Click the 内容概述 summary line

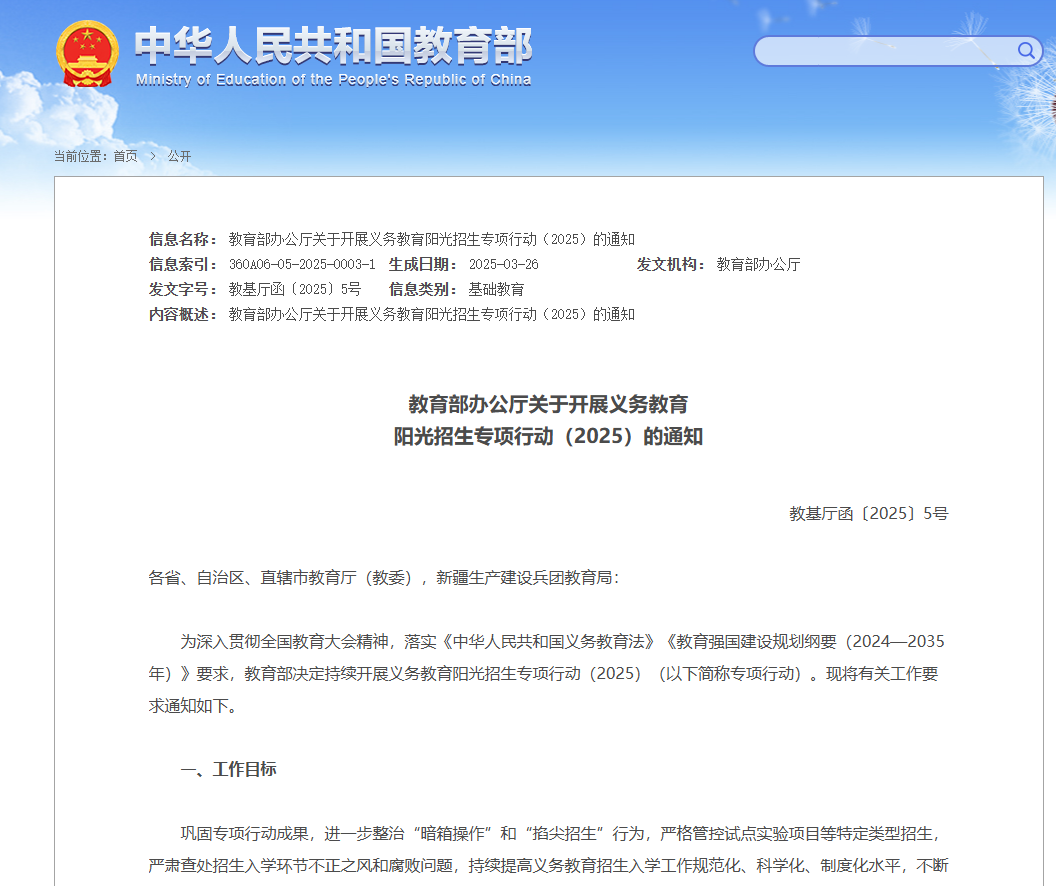[432, 314]
